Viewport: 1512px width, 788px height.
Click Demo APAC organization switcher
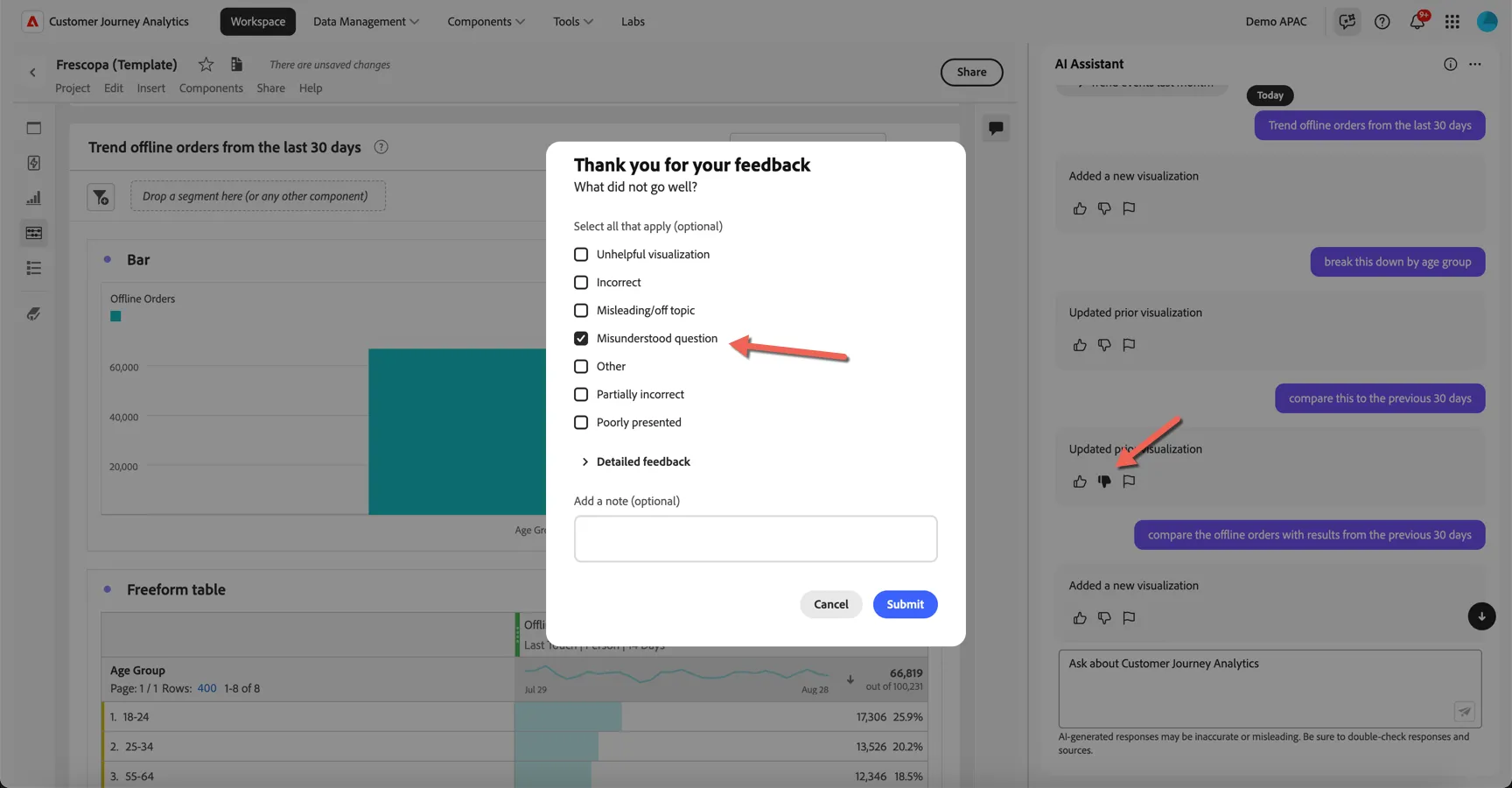(x=1276, y=21)
